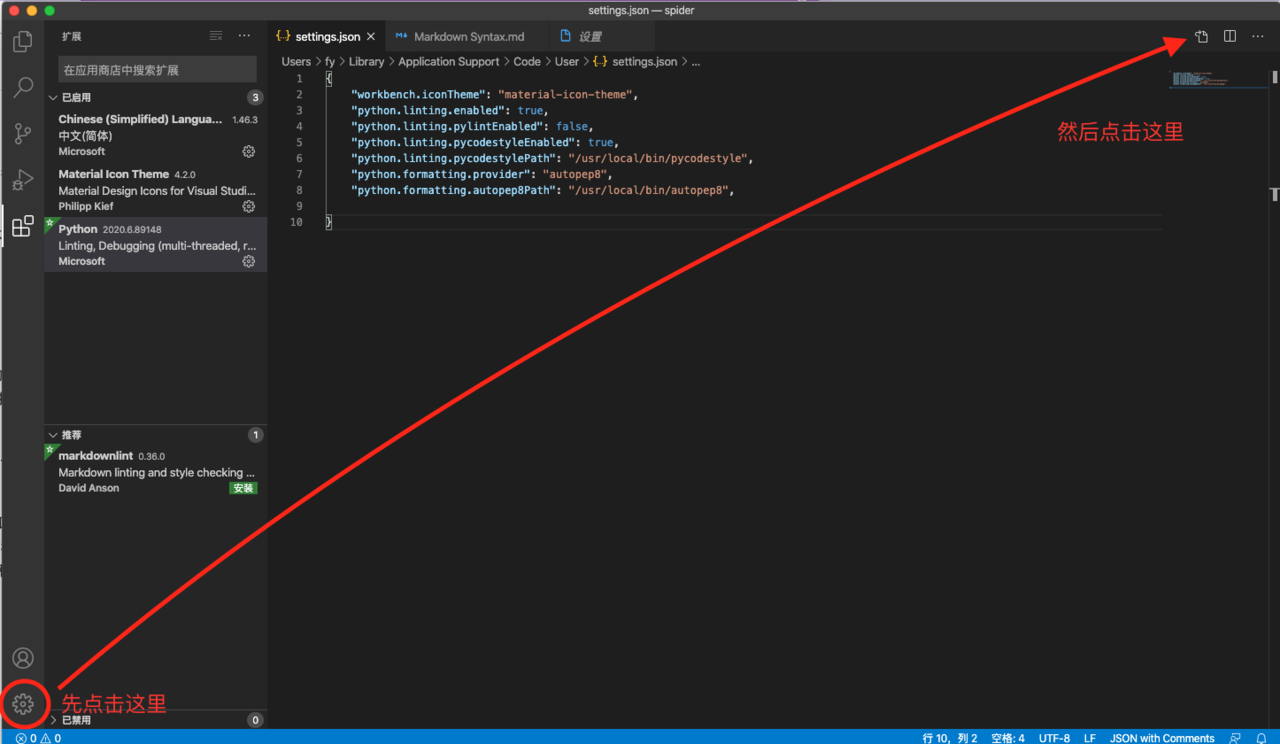Click David Anson publisher name
Viewport: 1280px width, 744px height.
89,488
